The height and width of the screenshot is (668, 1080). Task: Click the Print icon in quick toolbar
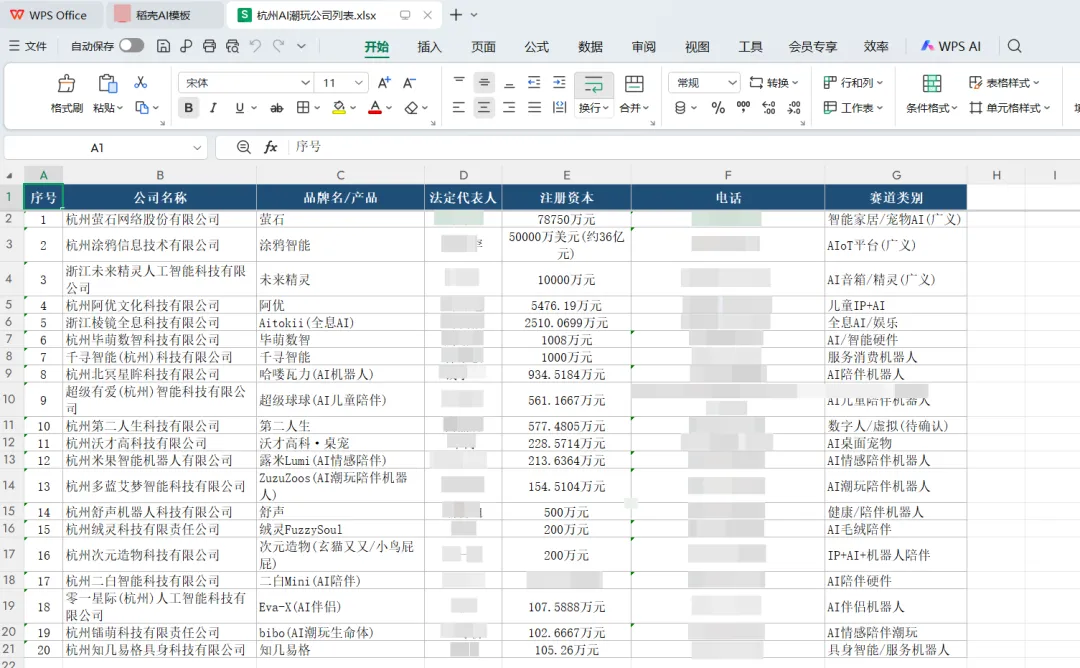(x=209, y=46)
